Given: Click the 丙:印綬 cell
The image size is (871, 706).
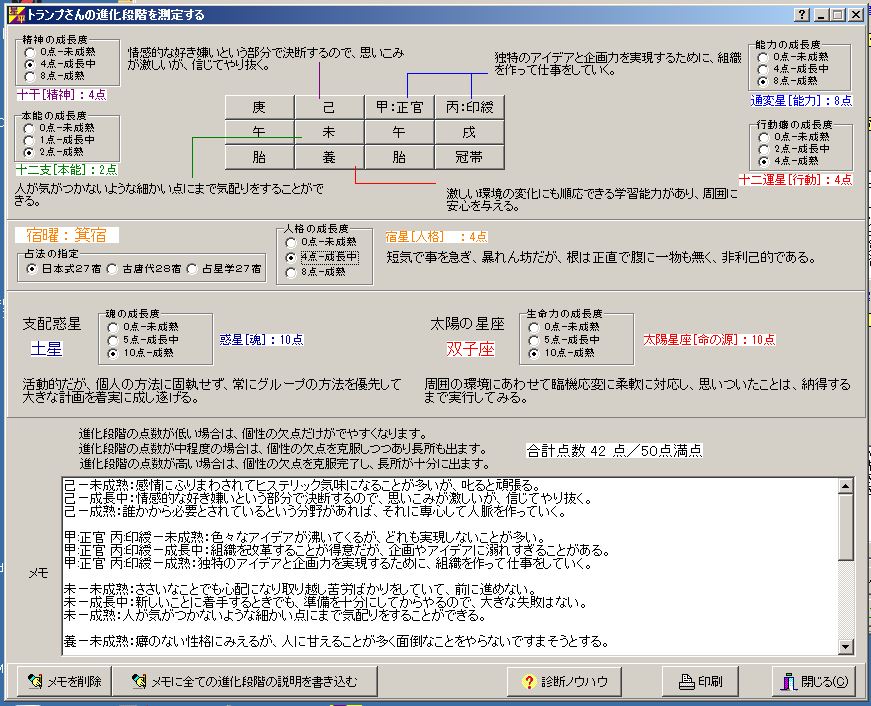Looking at the screenshot, I should pyautogui.click(x=469, y=107).
